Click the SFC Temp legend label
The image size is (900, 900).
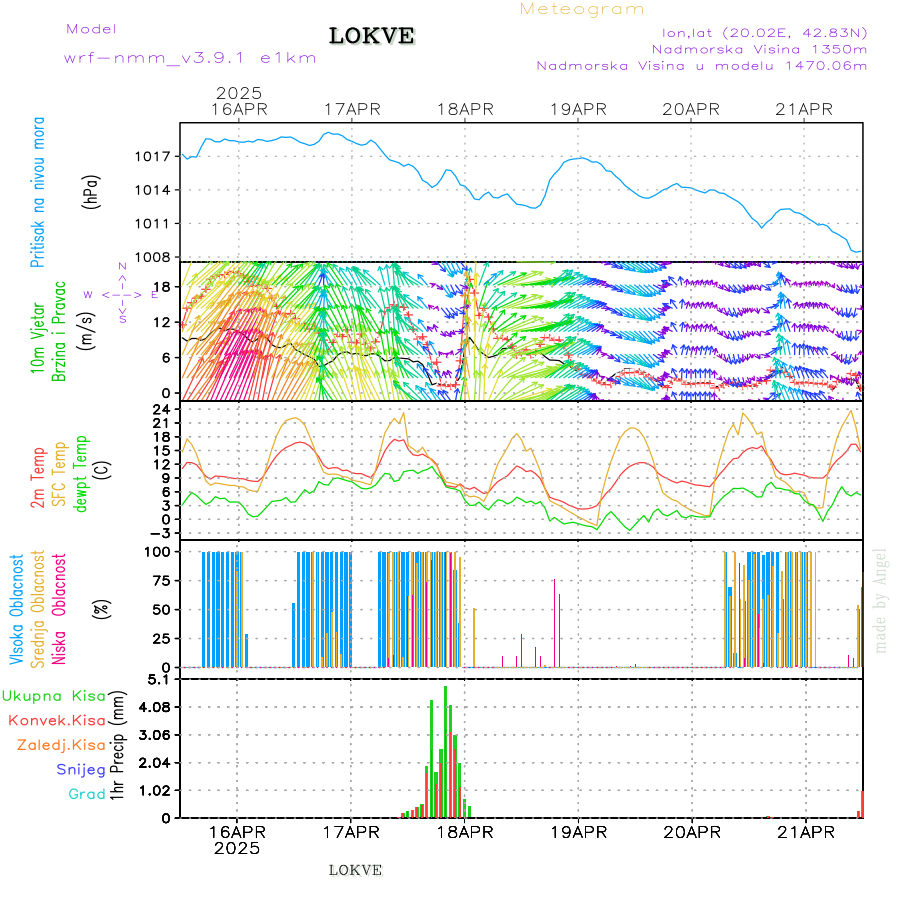click(59, 474)
